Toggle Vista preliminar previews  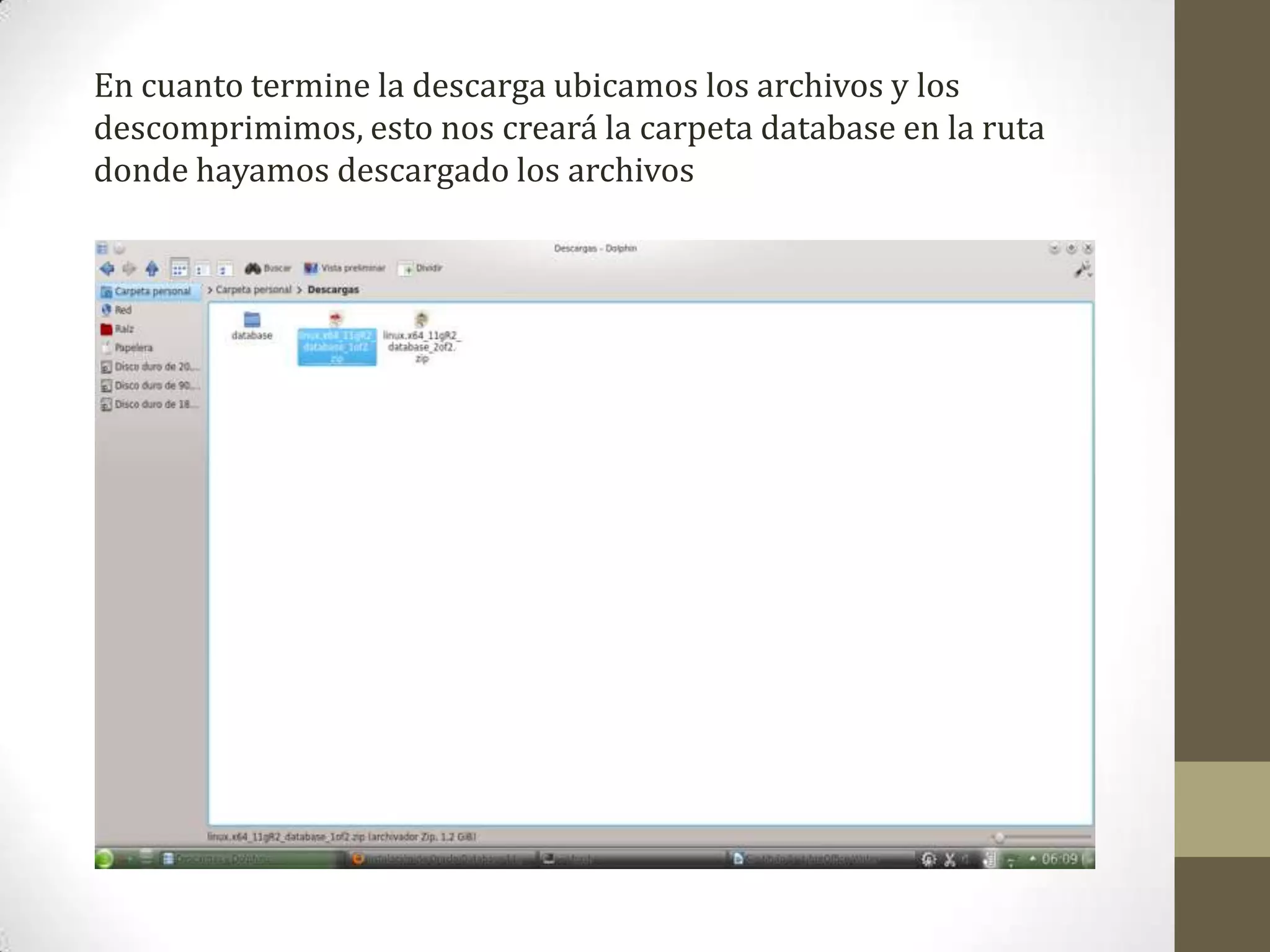pyautogui.click(x=345, y=268)
